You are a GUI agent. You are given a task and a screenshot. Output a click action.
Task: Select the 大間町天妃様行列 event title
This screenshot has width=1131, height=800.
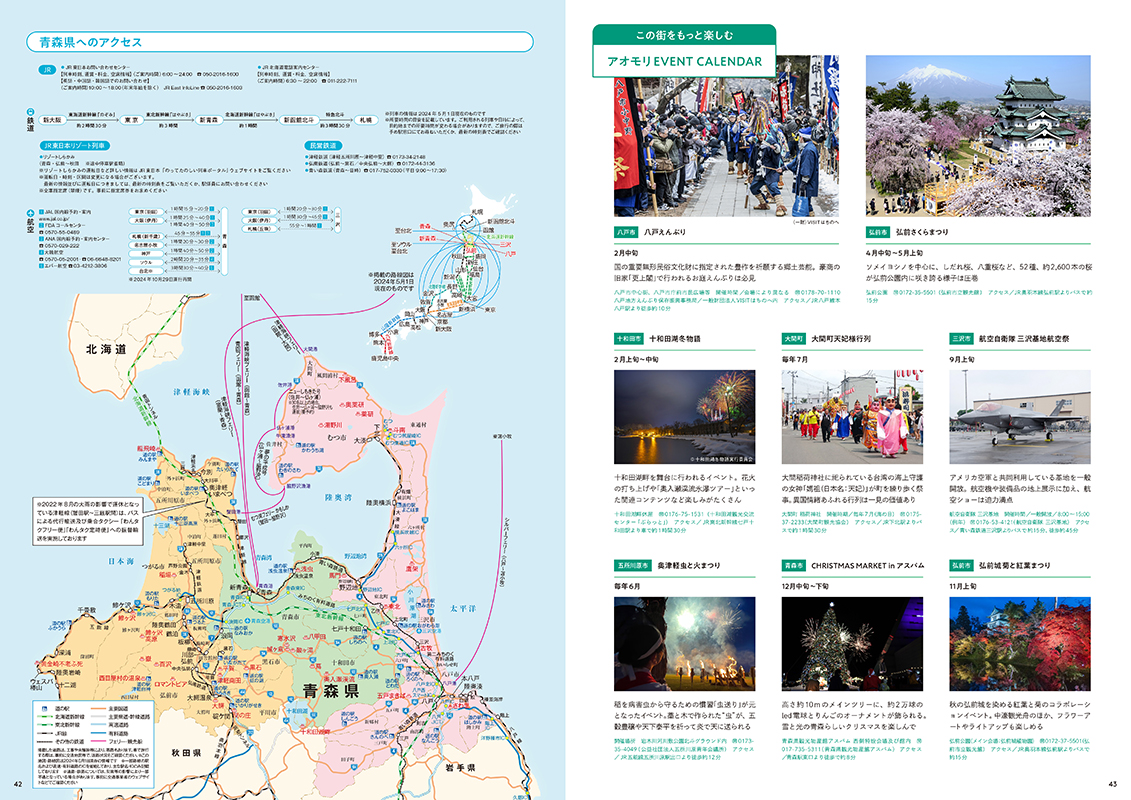click(x=841, y=338)
